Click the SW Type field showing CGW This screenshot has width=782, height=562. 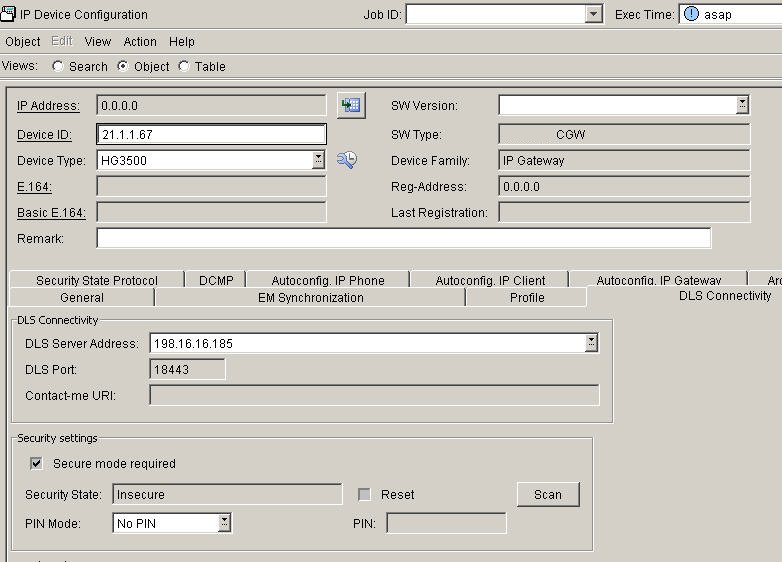pos(624,134)
